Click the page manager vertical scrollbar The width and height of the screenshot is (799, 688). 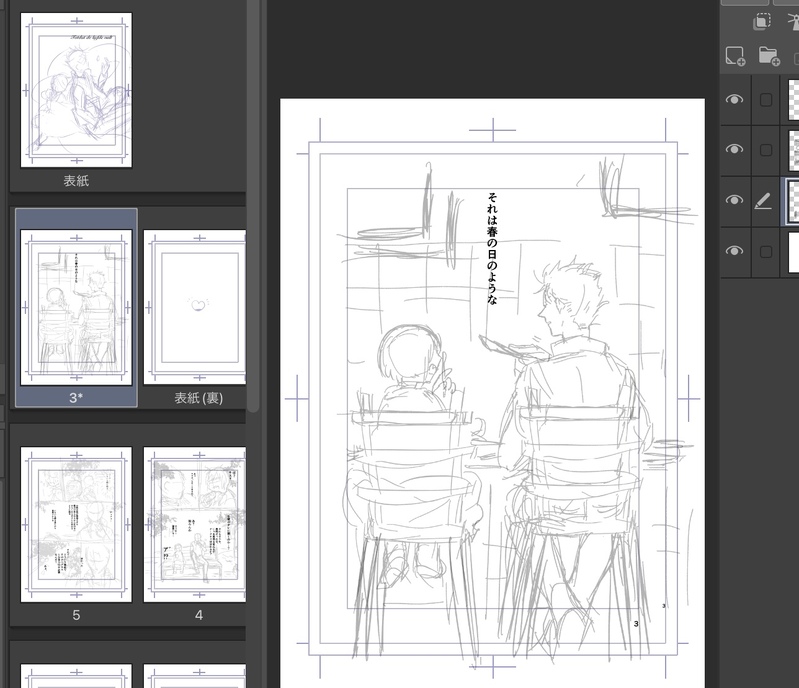(x=253, y=206)
